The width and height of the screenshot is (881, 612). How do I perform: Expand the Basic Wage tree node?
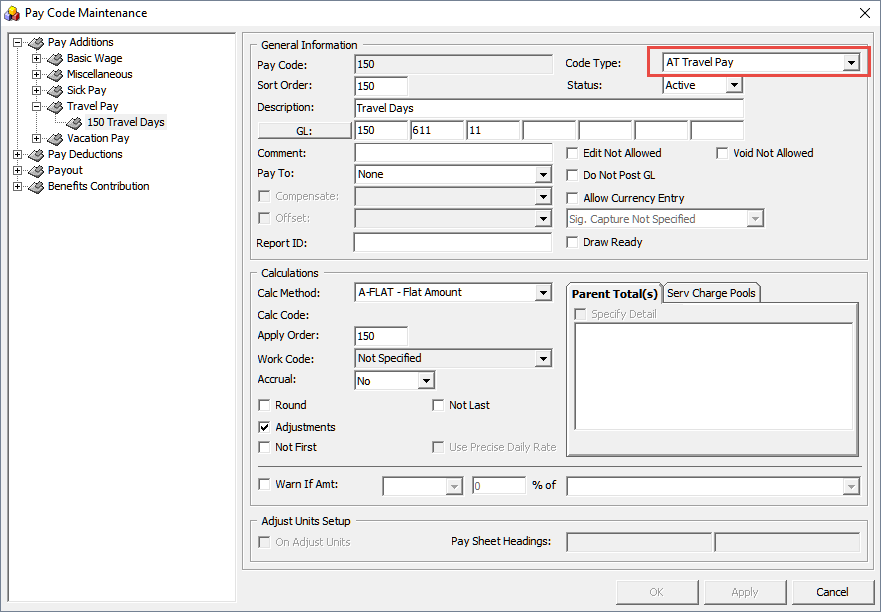(x=37, y=58)
